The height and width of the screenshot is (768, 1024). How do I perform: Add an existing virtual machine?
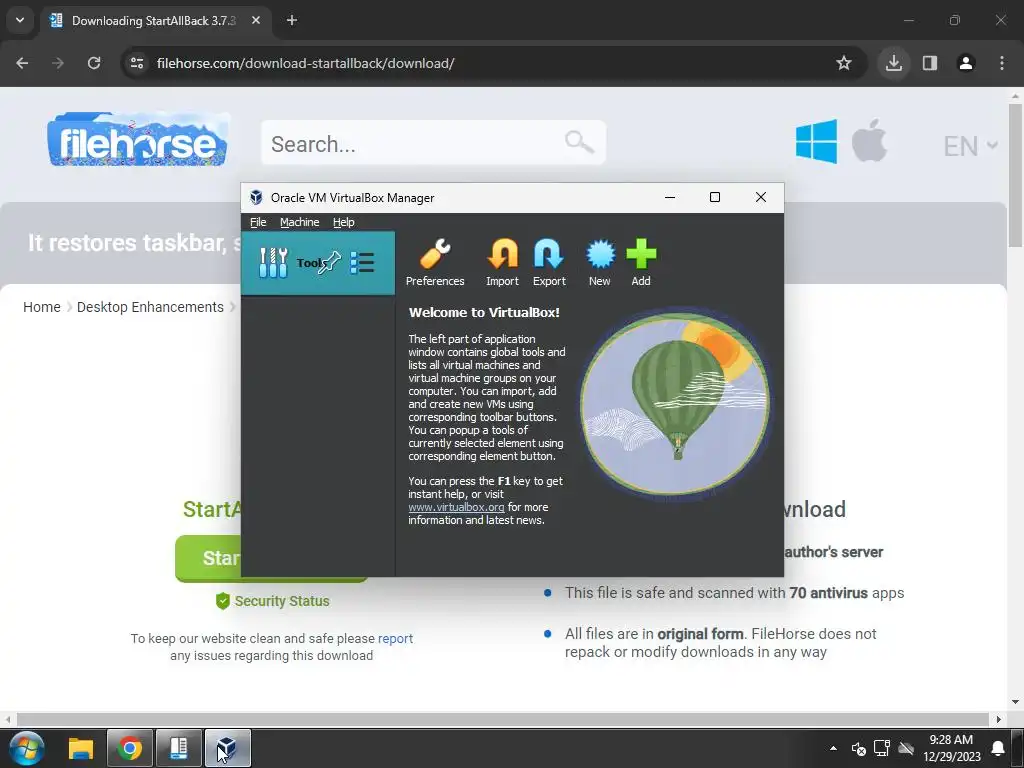click(641, 263)
